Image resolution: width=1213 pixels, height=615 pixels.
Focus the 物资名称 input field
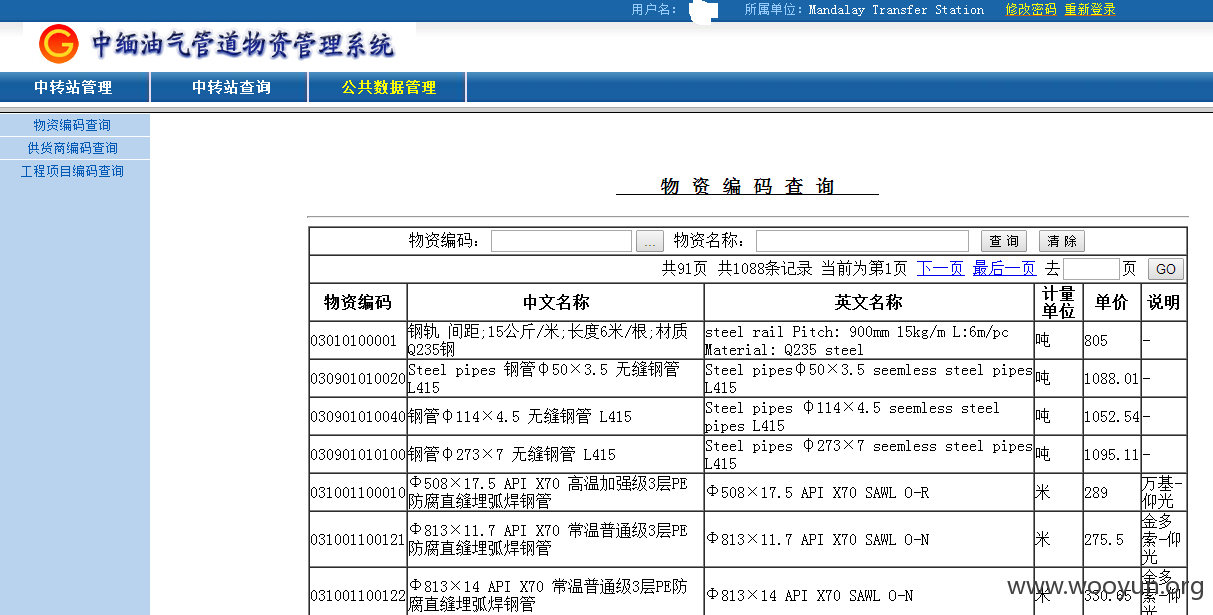pos(862,241)
